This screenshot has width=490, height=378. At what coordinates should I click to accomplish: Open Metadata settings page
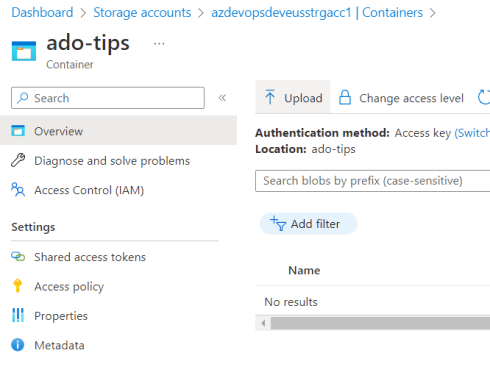pos(59,345)
